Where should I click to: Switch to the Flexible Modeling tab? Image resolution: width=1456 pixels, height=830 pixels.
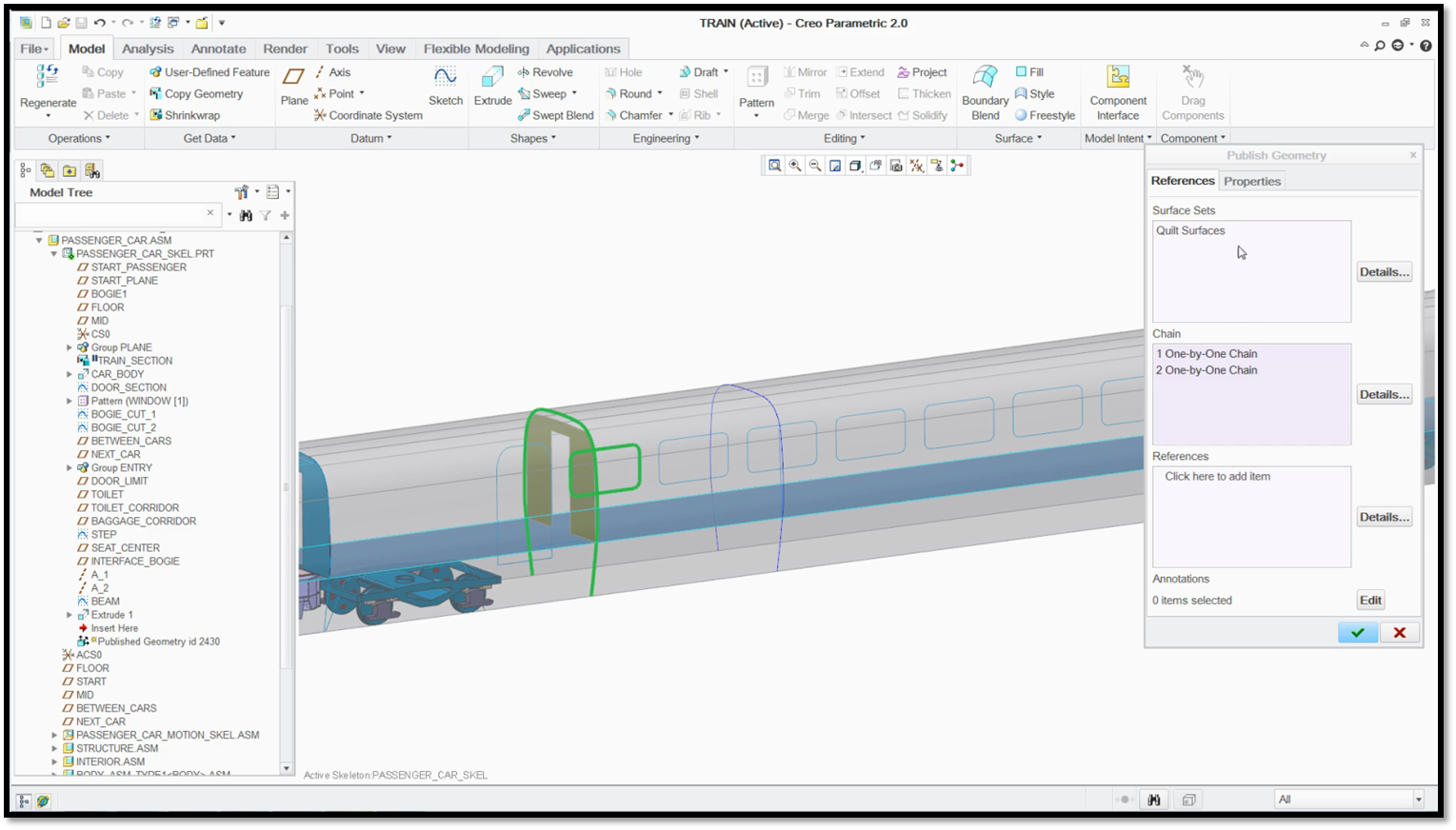pos(476,48)
